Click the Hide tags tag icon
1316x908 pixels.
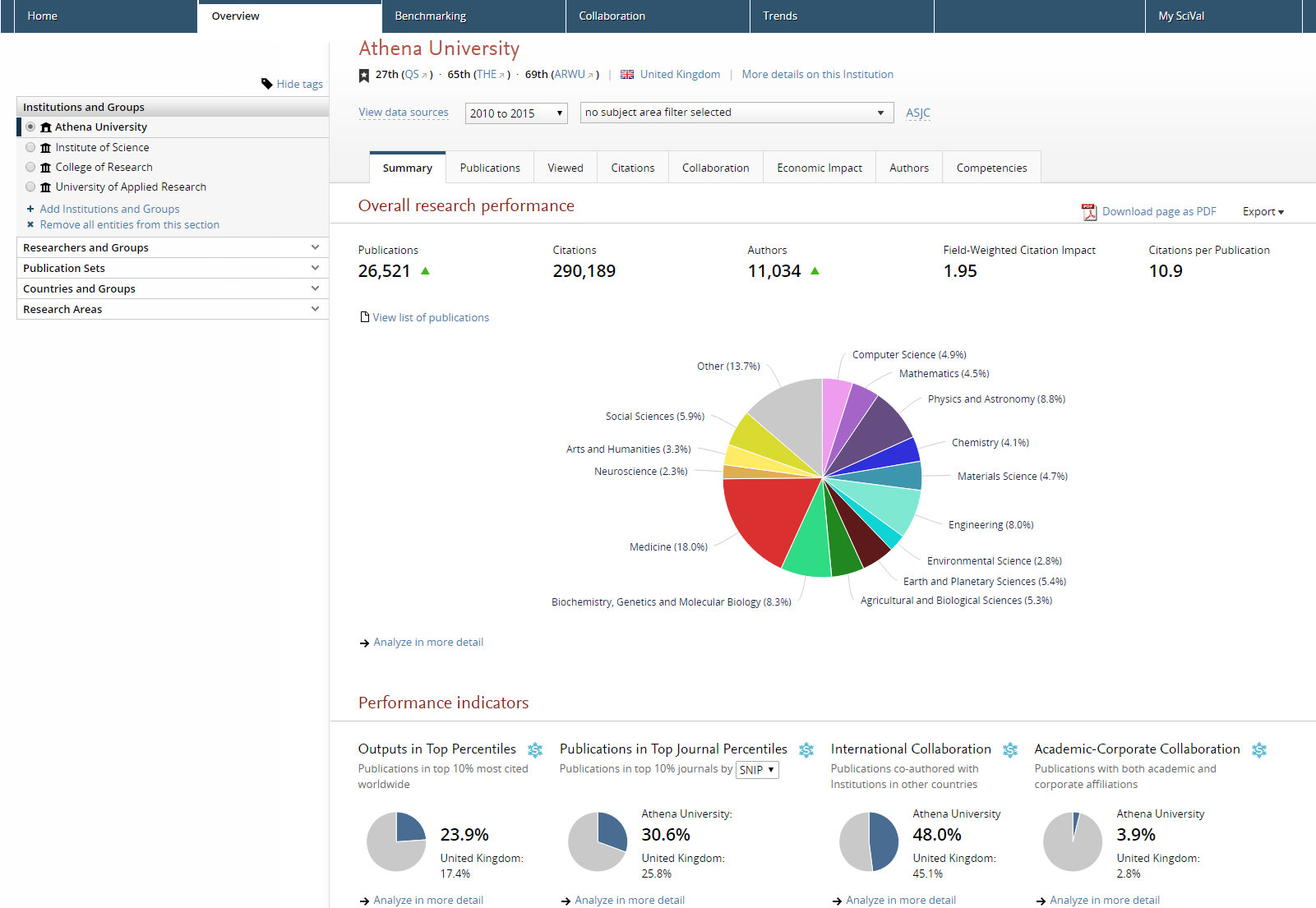click(267, 84)
